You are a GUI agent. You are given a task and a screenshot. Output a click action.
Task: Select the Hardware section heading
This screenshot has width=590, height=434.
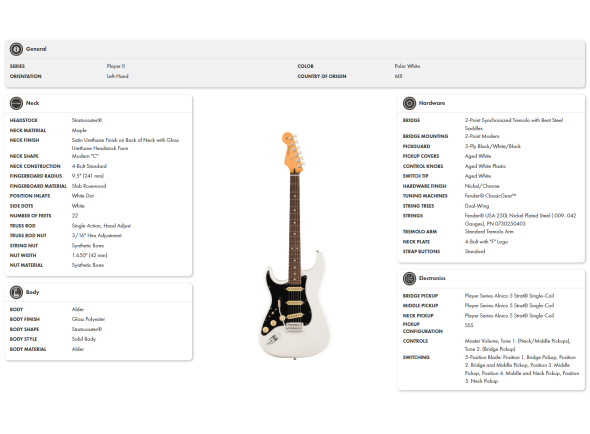[432, 103]
